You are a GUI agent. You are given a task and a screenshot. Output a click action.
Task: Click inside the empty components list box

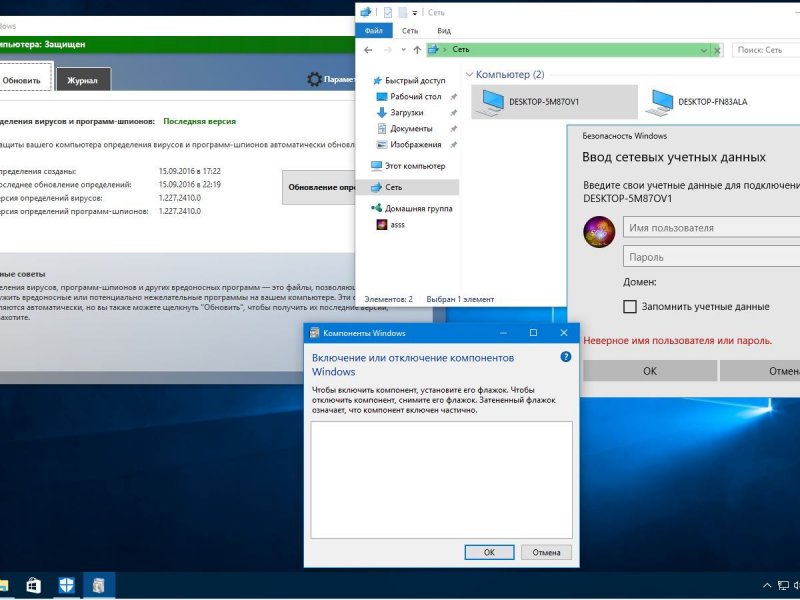click(x=441, y=480)
